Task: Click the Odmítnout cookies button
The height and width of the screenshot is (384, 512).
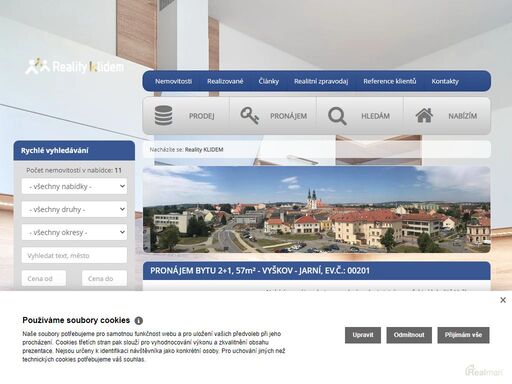Action: 409,335
